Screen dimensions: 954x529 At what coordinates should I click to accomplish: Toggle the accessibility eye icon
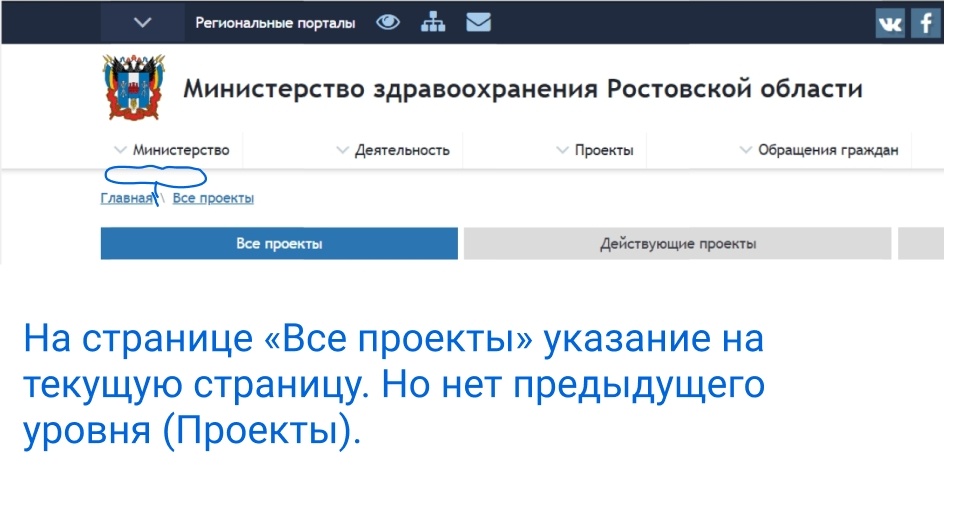[x=388, y=22]
